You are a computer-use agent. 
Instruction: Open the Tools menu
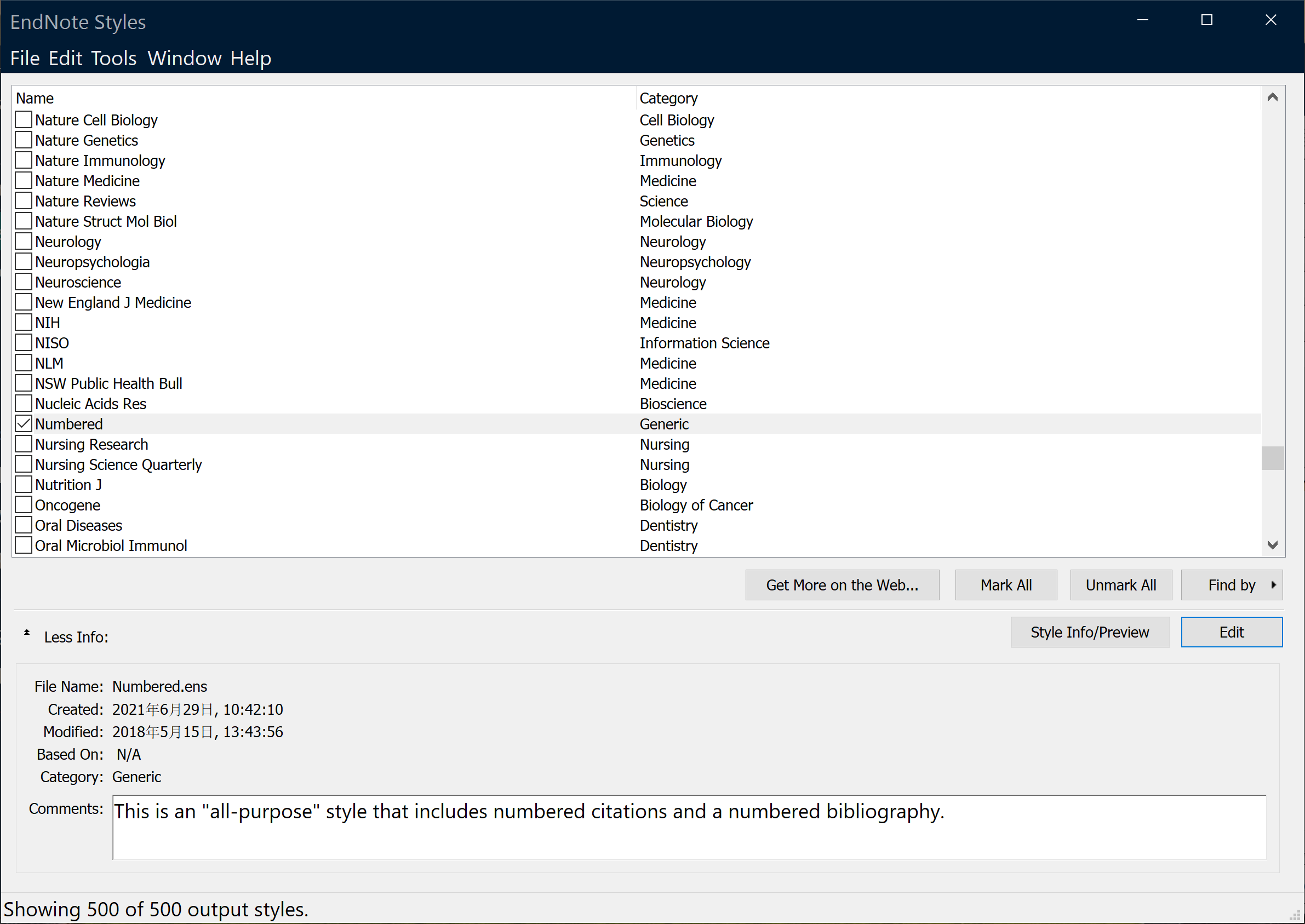[x=114, y=58]
